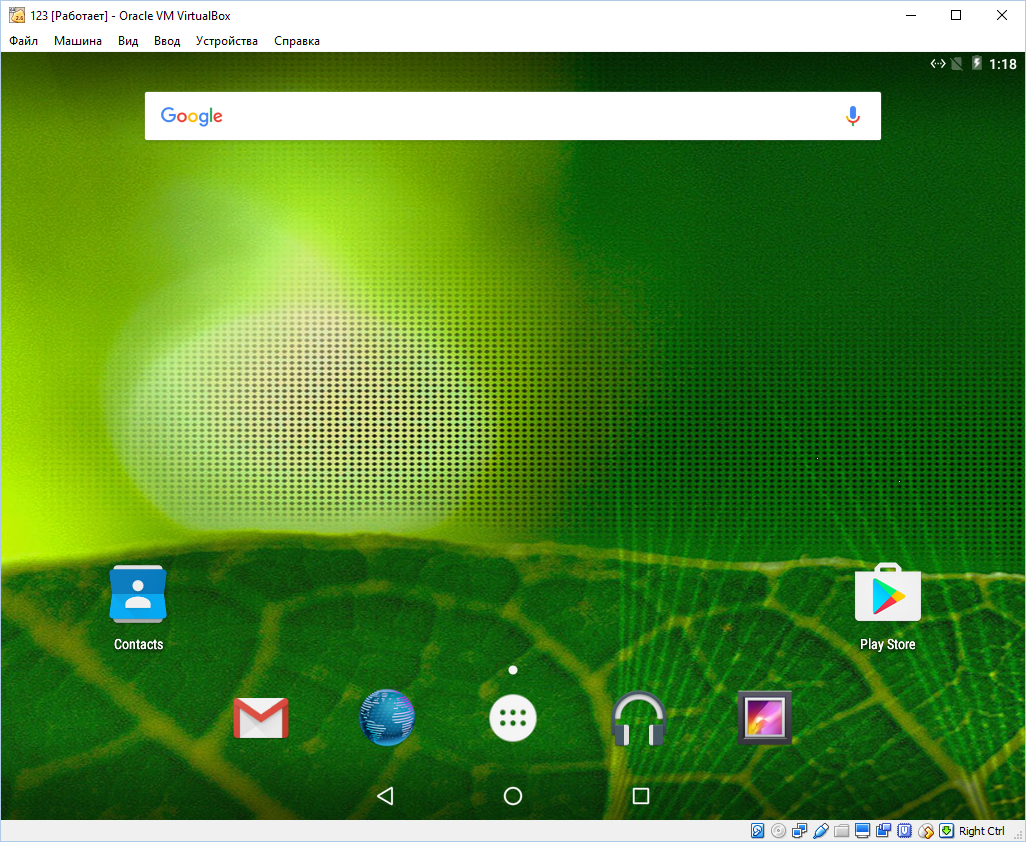This screenshot has height=842, width=1026.
Task: Open the Машина menu
Action: click(78, 41)
